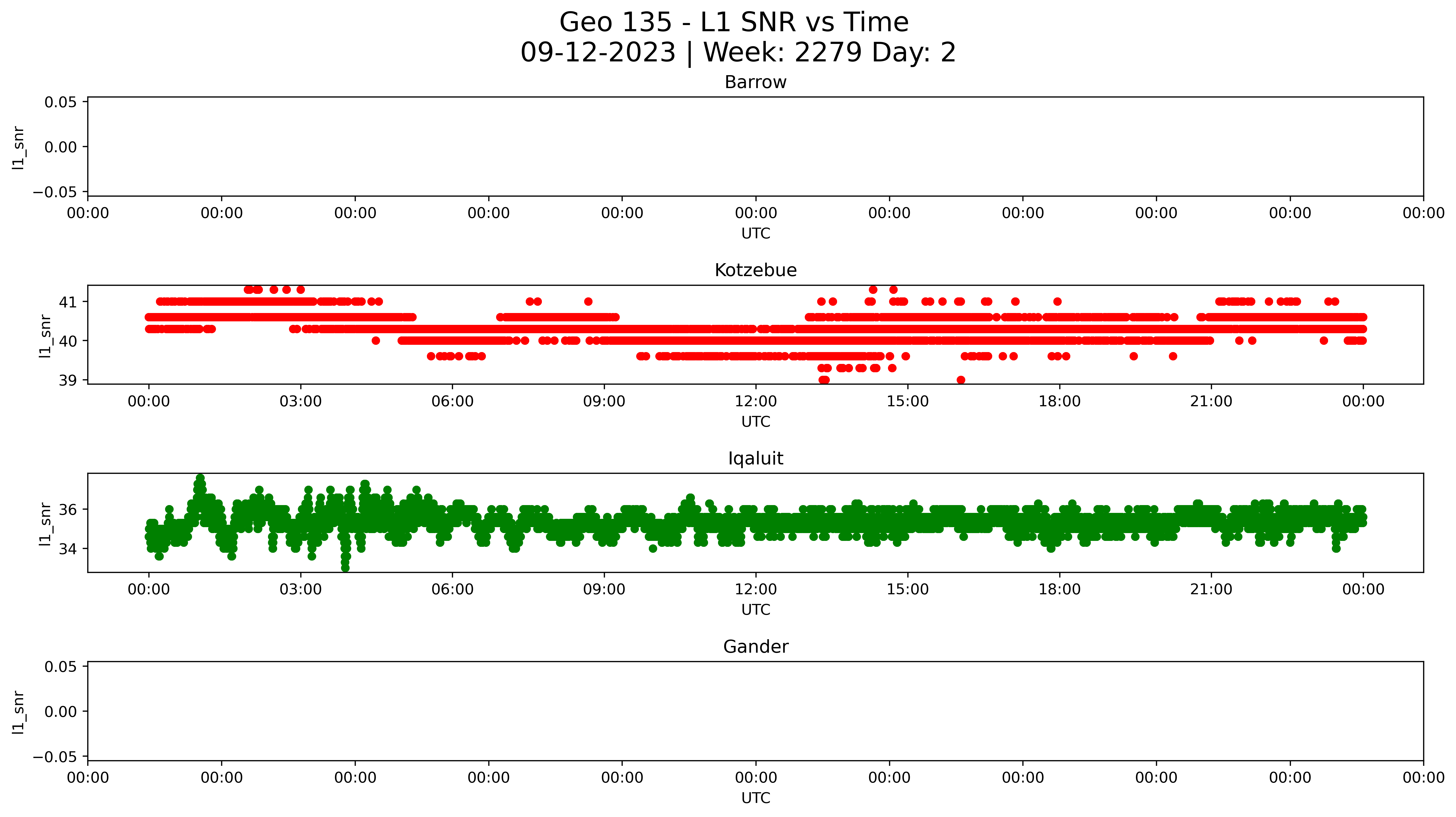Click the 12:00 tick label under Kotzebue

756,401
